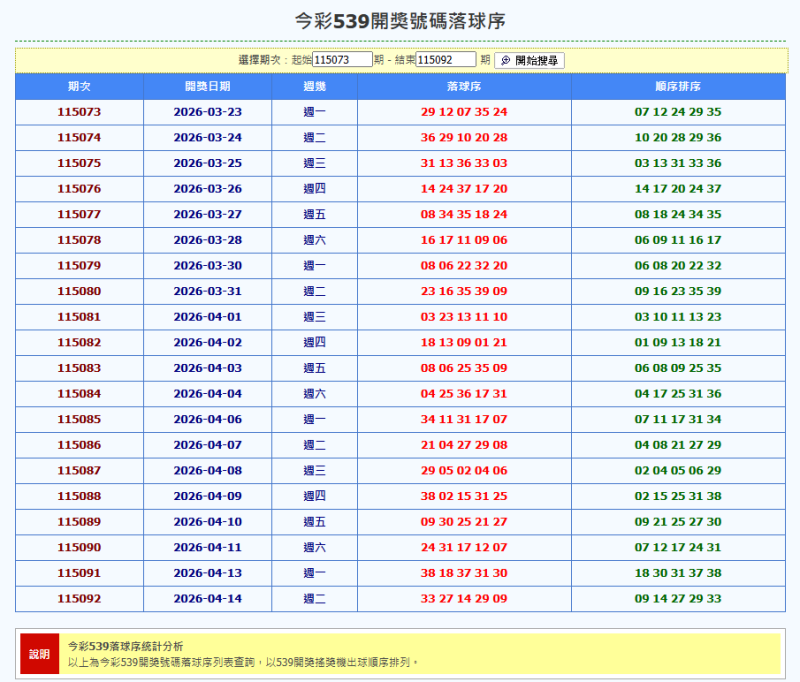Select period number 115088
Viewport: 800px width, 682px height.
[79, 496]
